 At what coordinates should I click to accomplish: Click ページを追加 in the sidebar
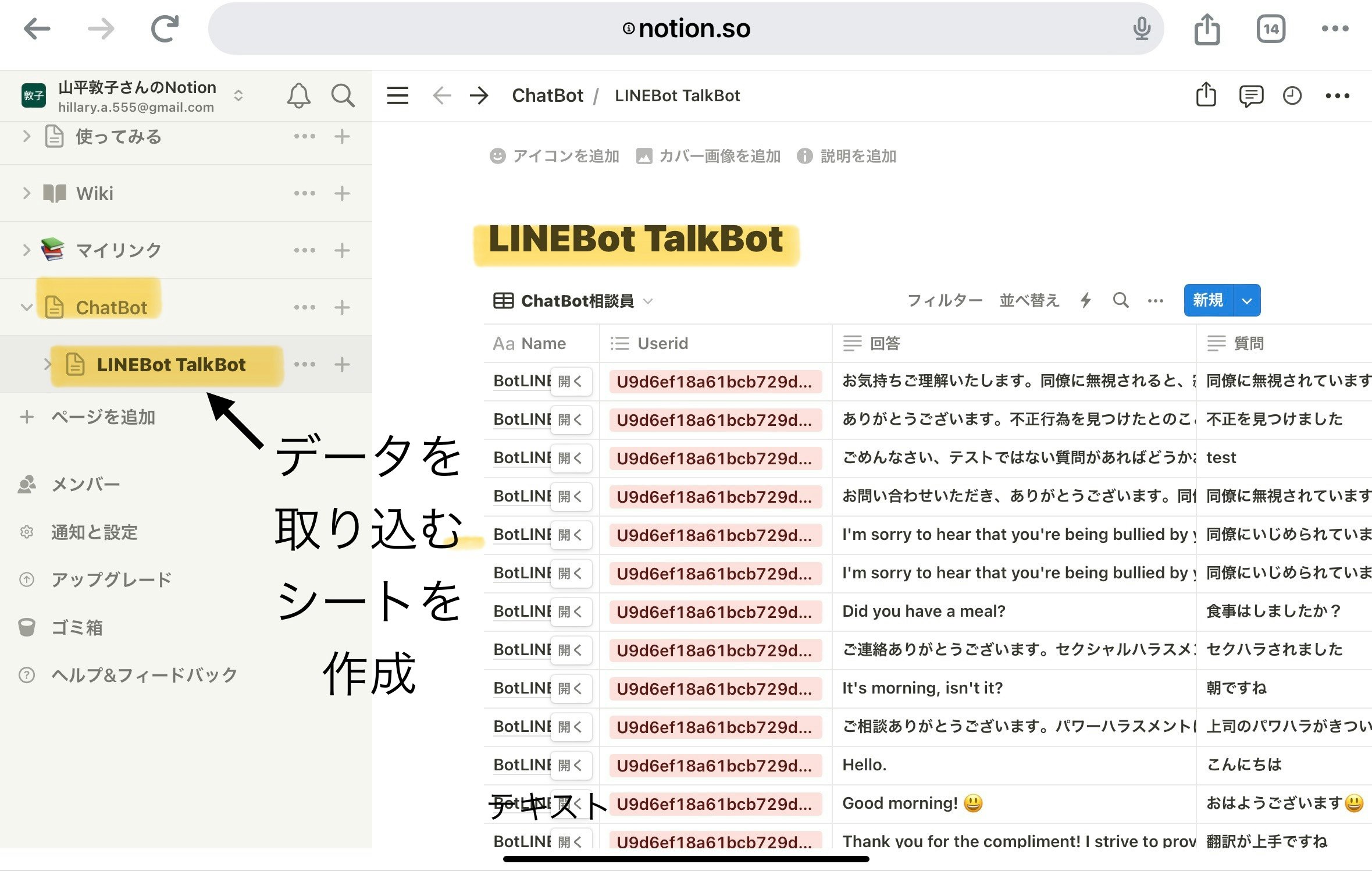click(x=102, y=417)
